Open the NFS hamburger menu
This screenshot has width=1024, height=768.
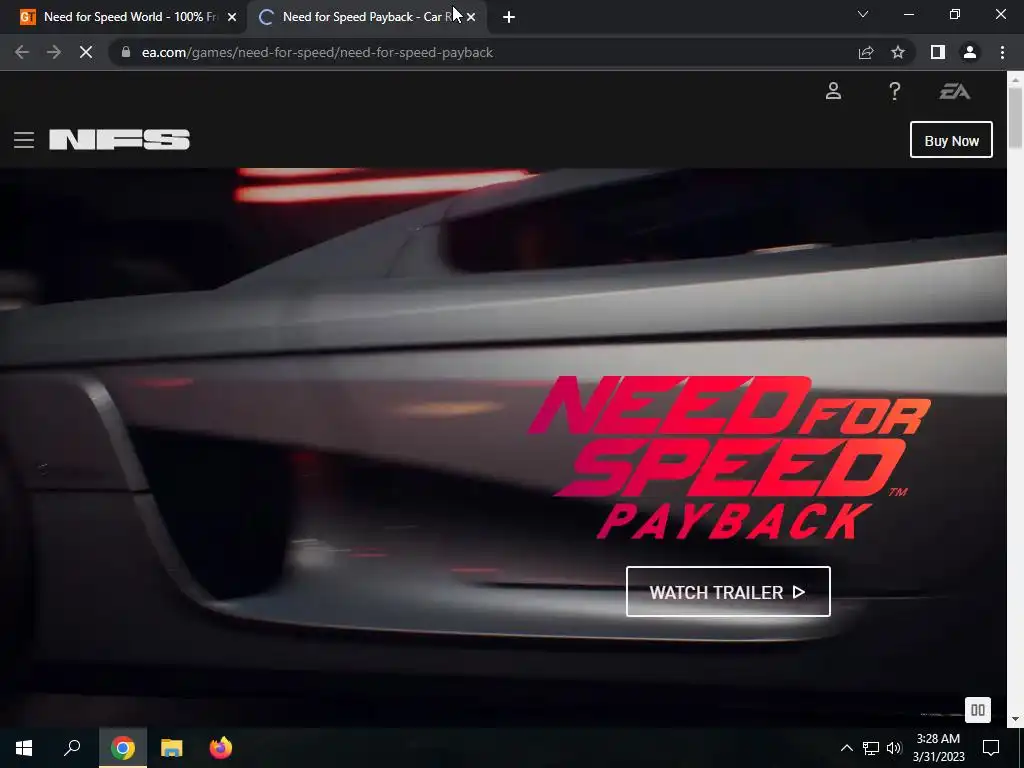(24, 140)
